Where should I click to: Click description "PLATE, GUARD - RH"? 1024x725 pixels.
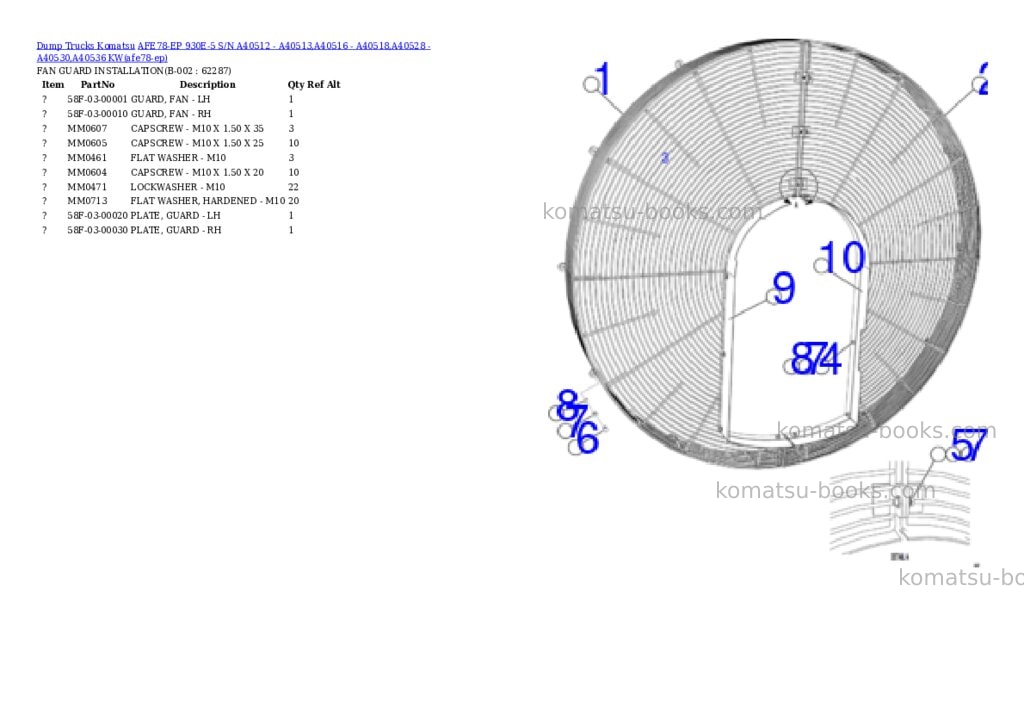[176, 230]
